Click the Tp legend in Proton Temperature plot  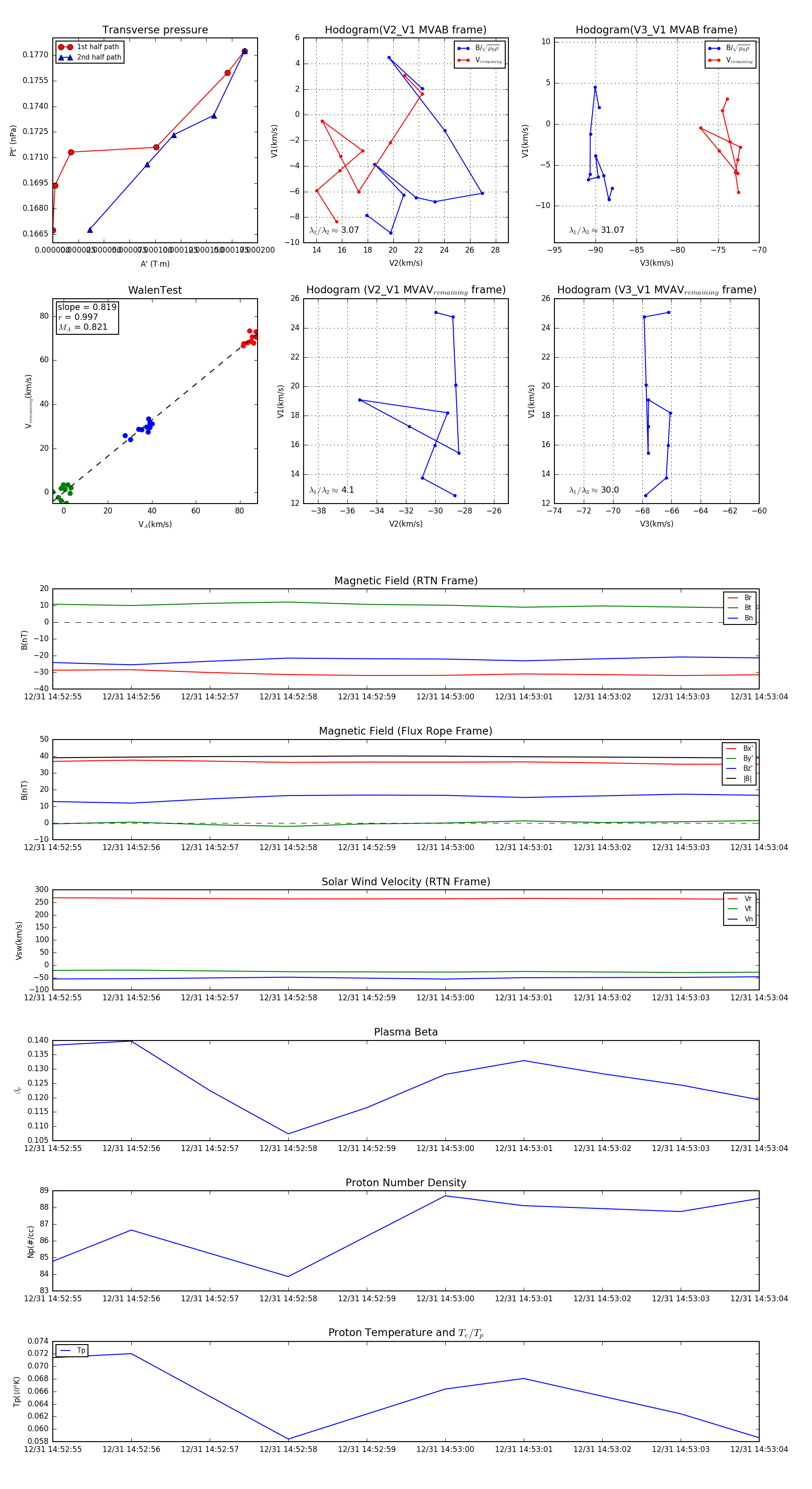pos(72,1350)
